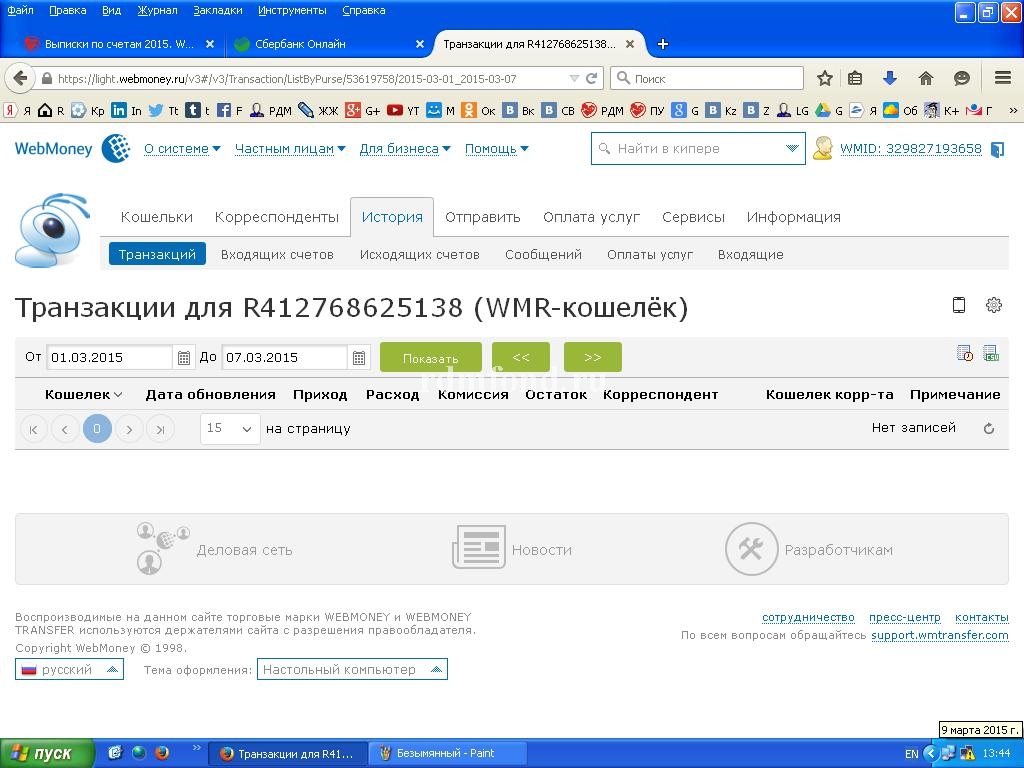Image resolution: width=1024 pixels, height=768 pixels.
Task: Open the Отправить tab
Action: point(483,217)
